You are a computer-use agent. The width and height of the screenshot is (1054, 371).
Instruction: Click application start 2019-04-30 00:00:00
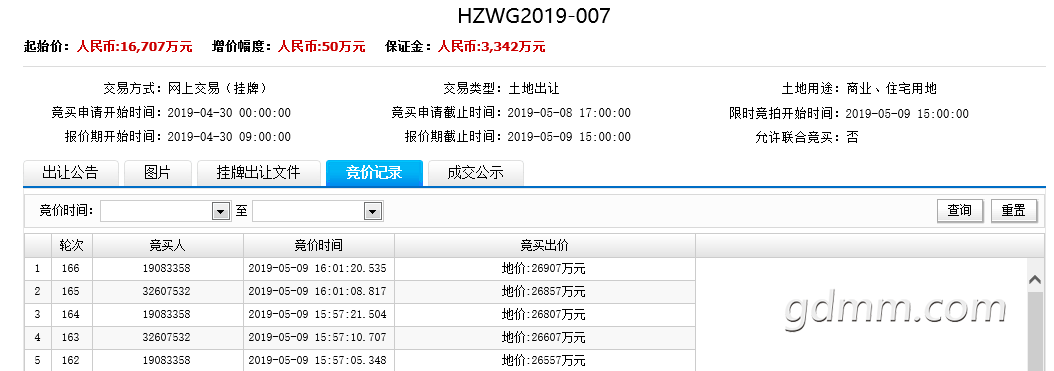(x=229, y=113)
